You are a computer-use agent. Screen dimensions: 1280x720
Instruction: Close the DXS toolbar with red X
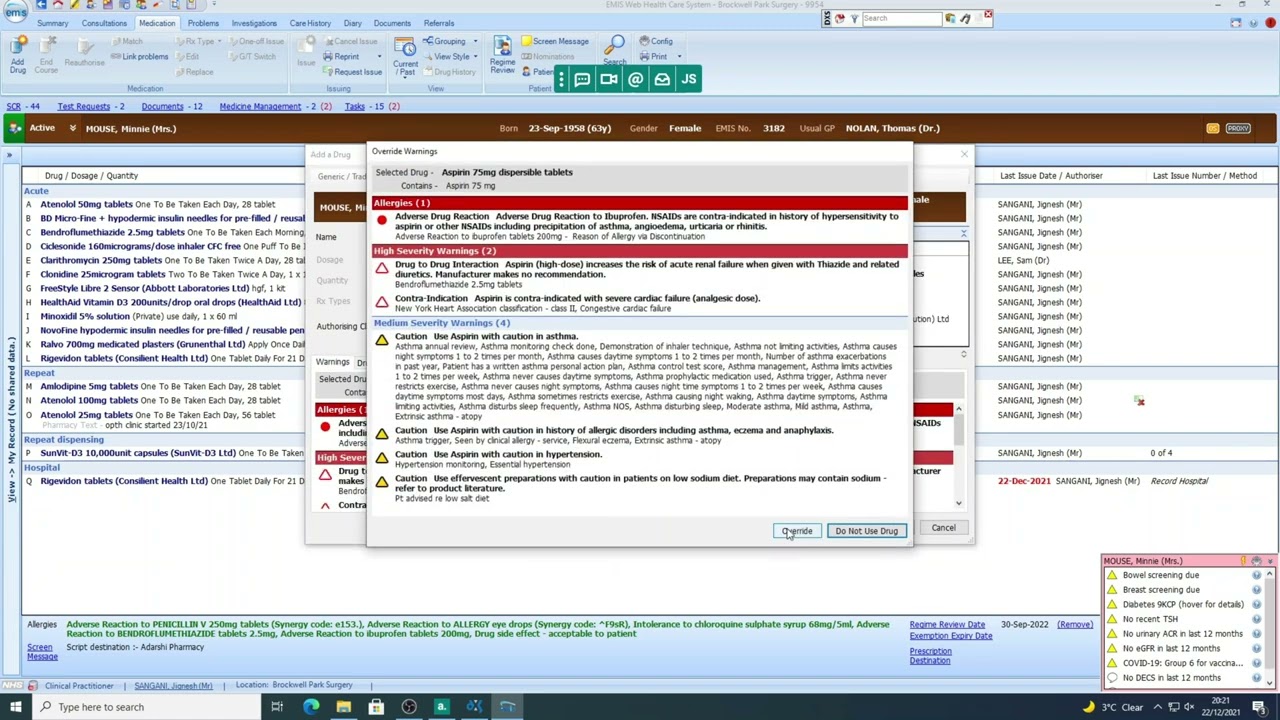tap(988, 15)
